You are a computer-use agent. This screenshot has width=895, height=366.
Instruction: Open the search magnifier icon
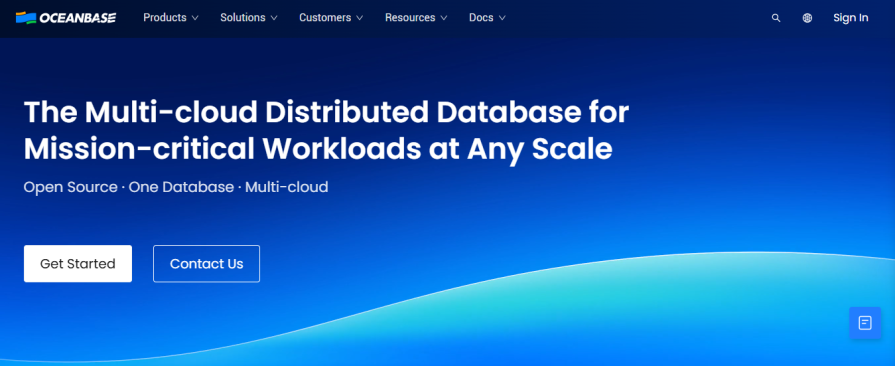[x=776, y=18]
